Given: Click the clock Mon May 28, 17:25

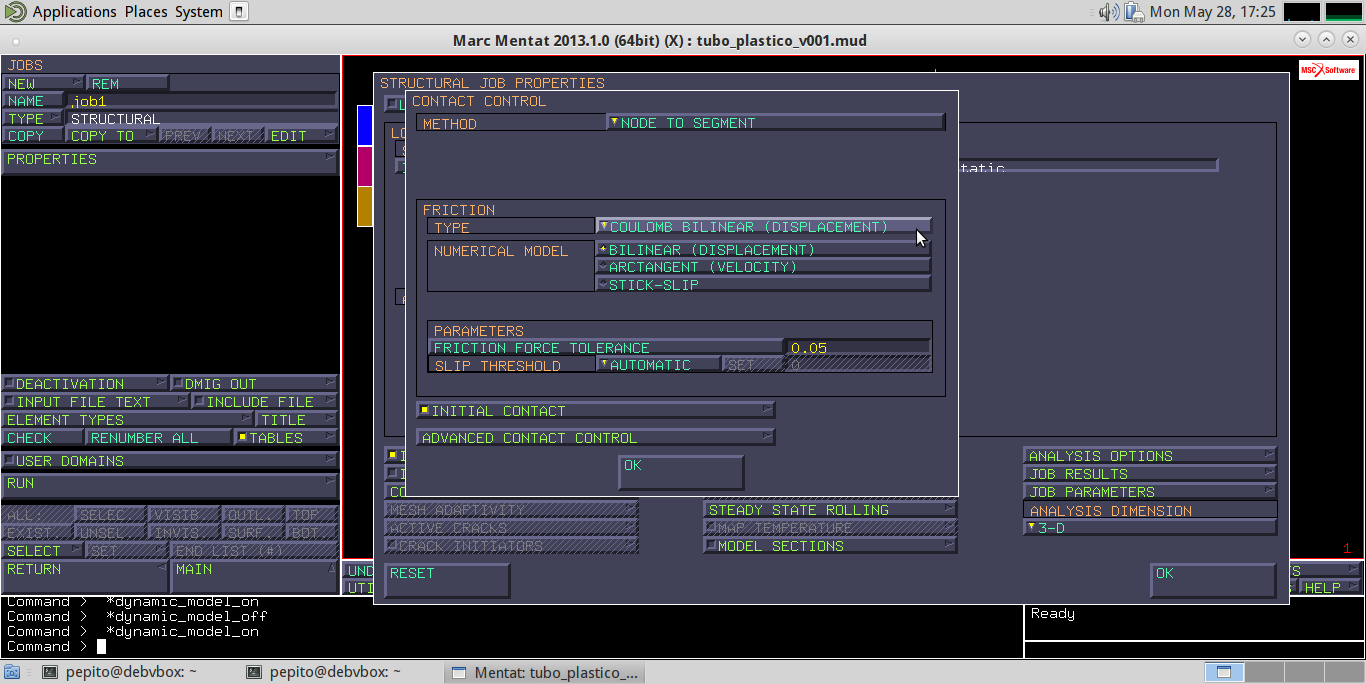Looking at the screenshot, I should [x=1213, y=12].
